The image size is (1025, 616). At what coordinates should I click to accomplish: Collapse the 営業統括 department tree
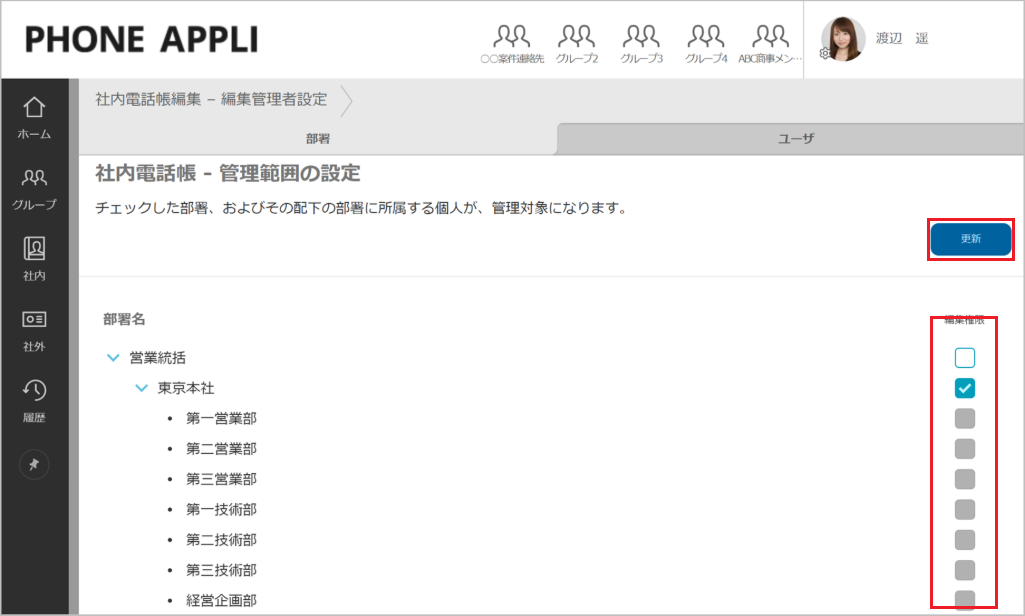tap(113, 358)
